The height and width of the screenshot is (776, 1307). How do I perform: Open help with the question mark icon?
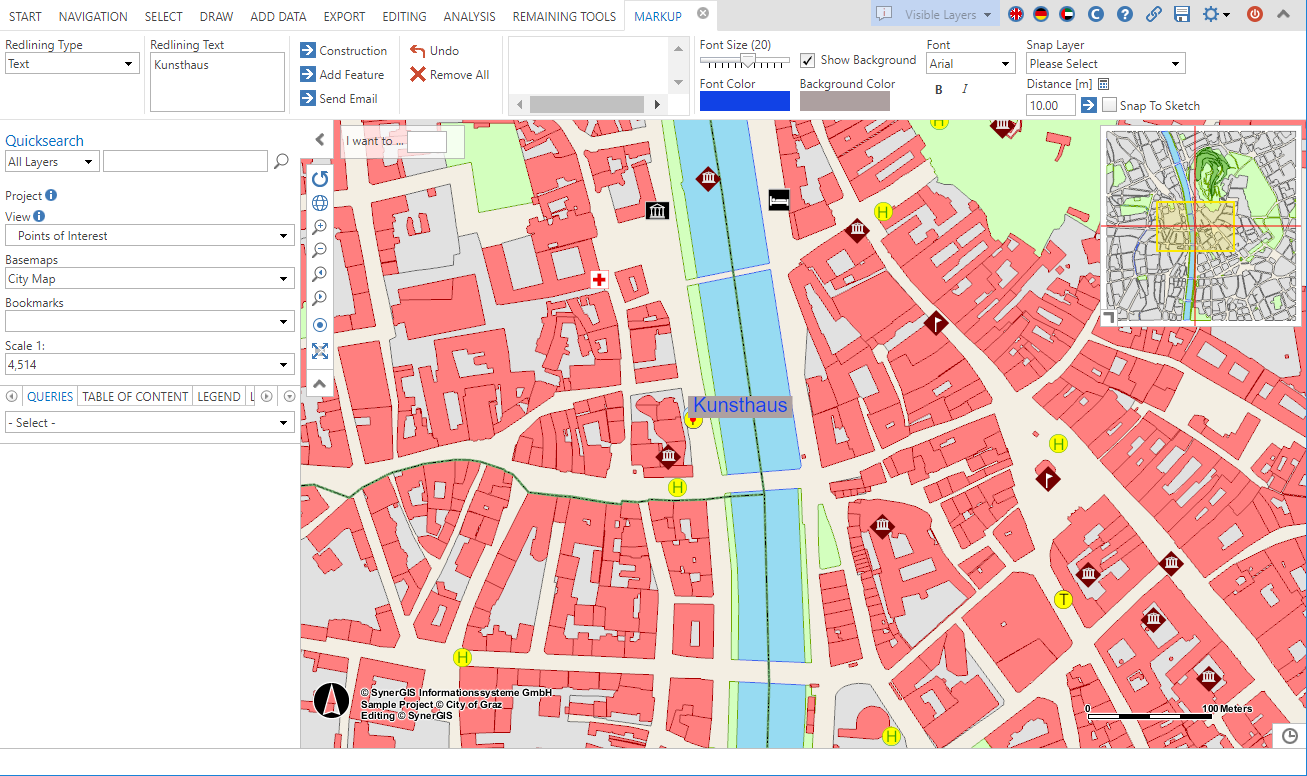coord(1125,14)
